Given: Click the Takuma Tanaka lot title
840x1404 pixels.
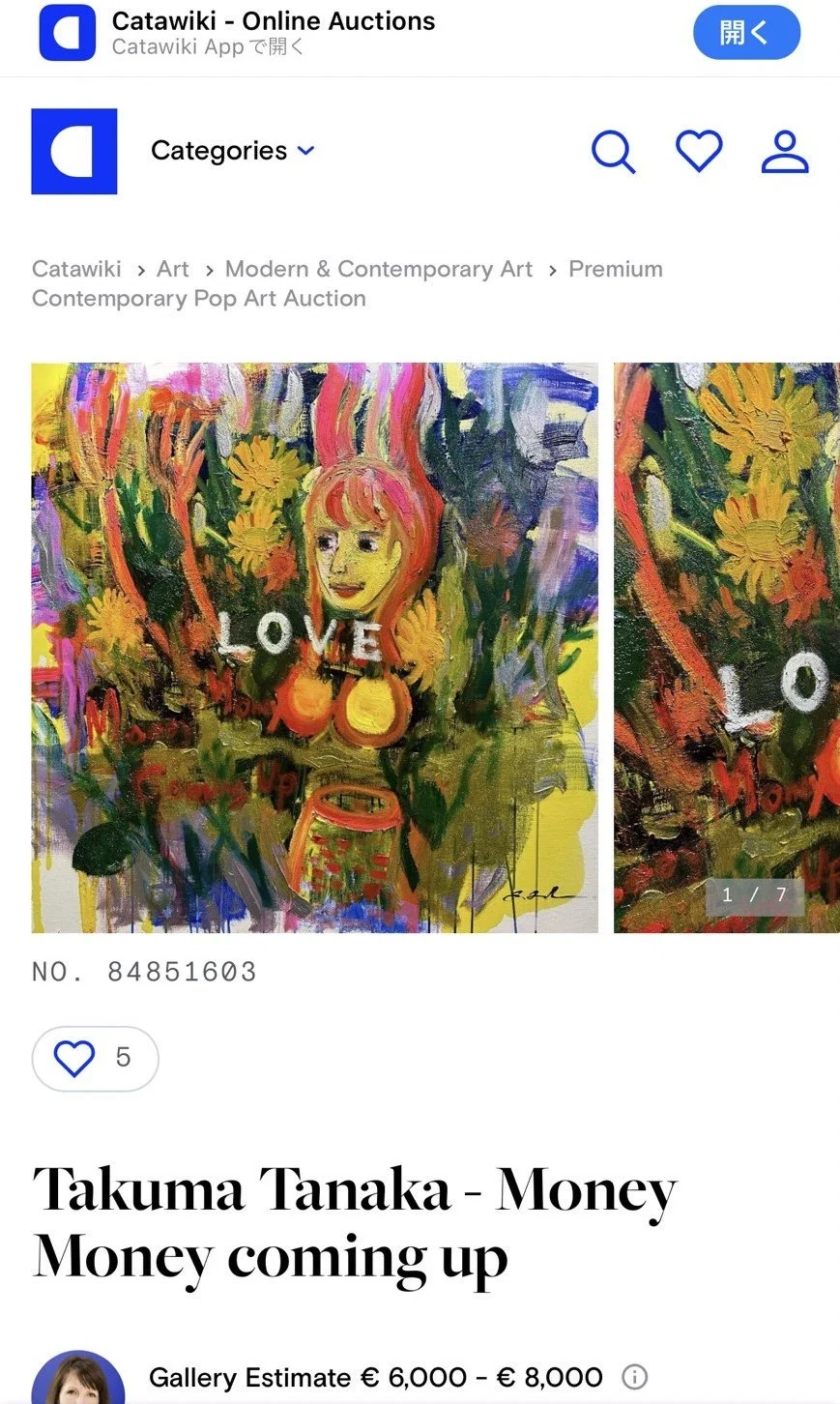Looking at the screenshot, I should [355, 1224].
